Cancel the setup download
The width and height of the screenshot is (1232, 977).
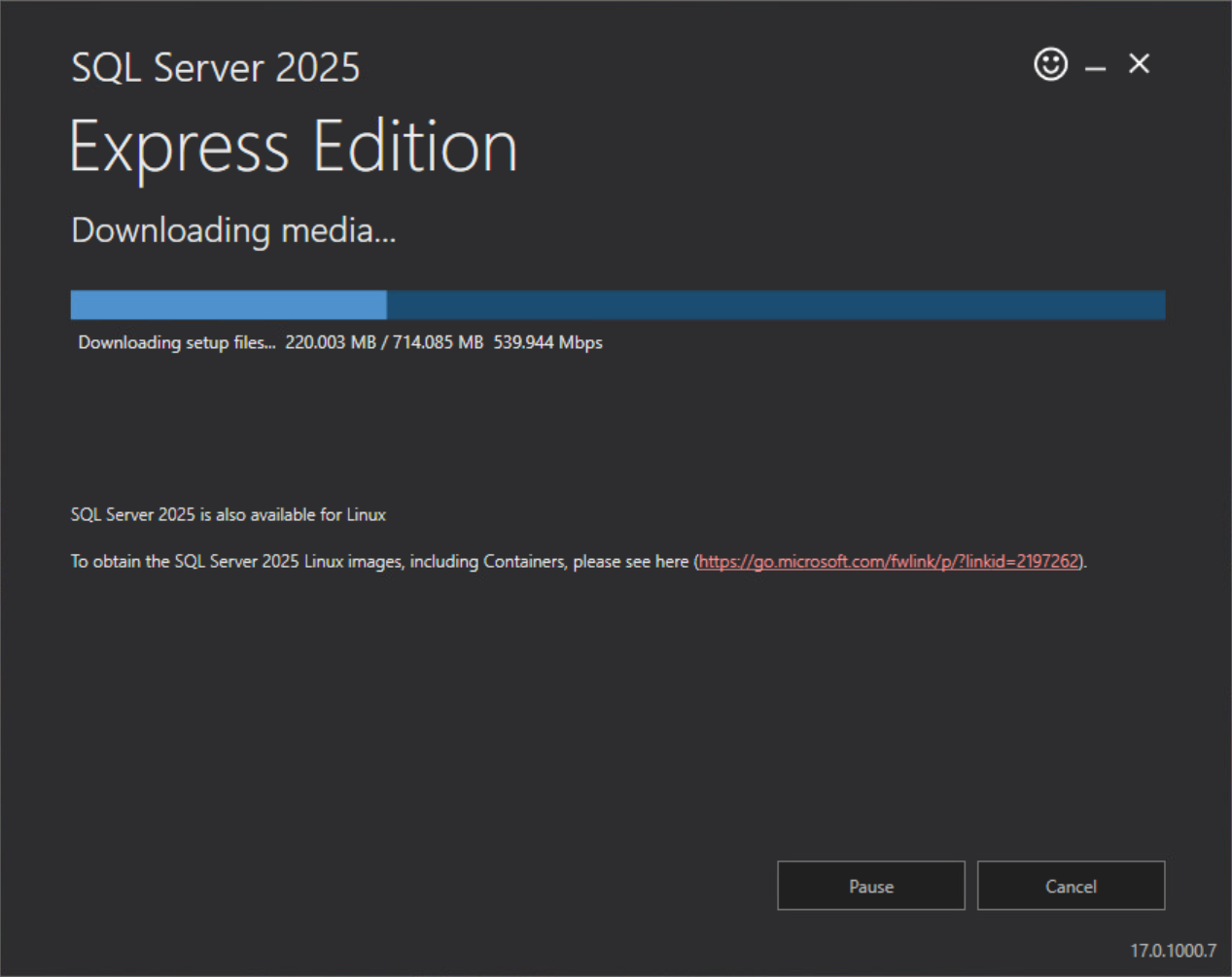1071,886
